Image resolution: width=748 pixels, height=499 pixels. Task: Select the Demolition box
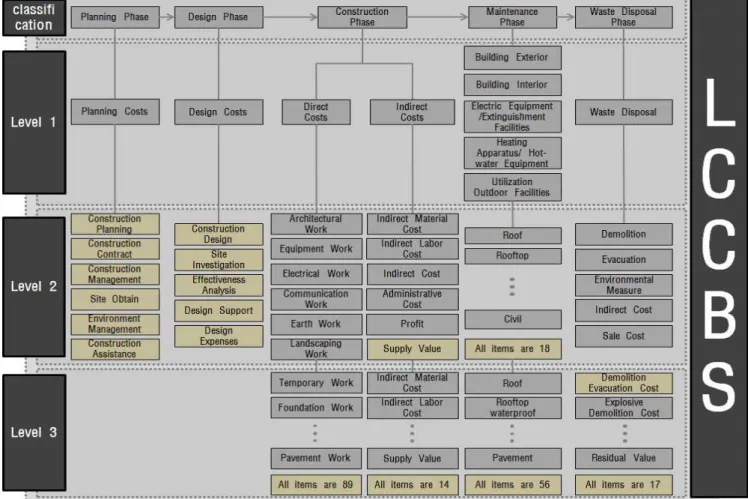point(623,234)
